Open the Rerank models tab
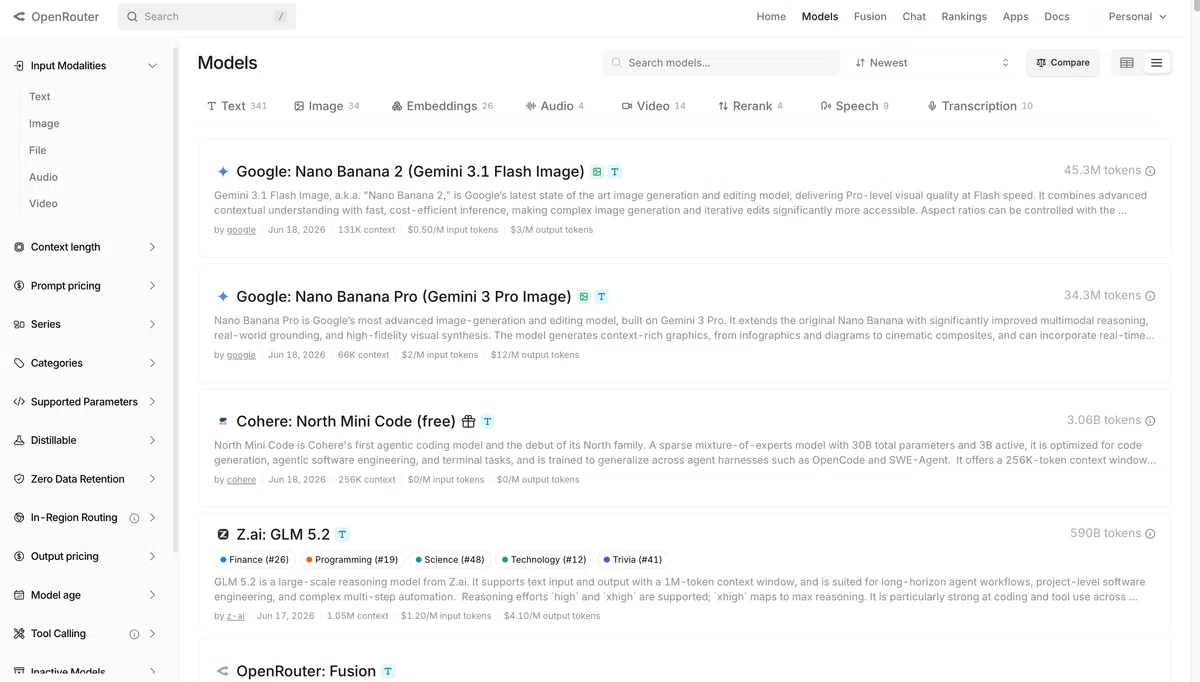Screen dimensions: 1200x682 [x=750, y=106]
